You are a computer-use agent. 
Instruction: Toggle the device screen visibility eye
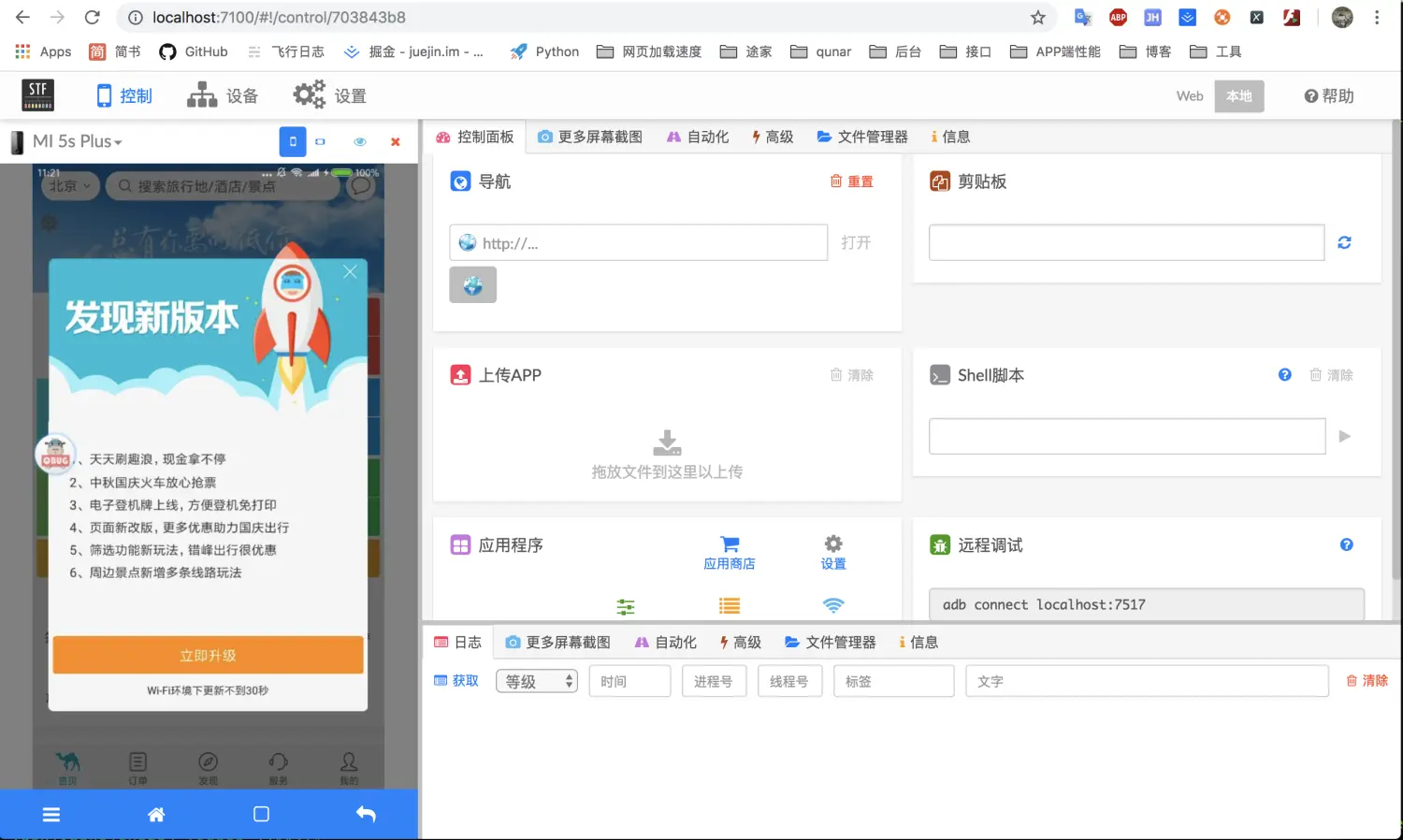[x=360, y=142]
